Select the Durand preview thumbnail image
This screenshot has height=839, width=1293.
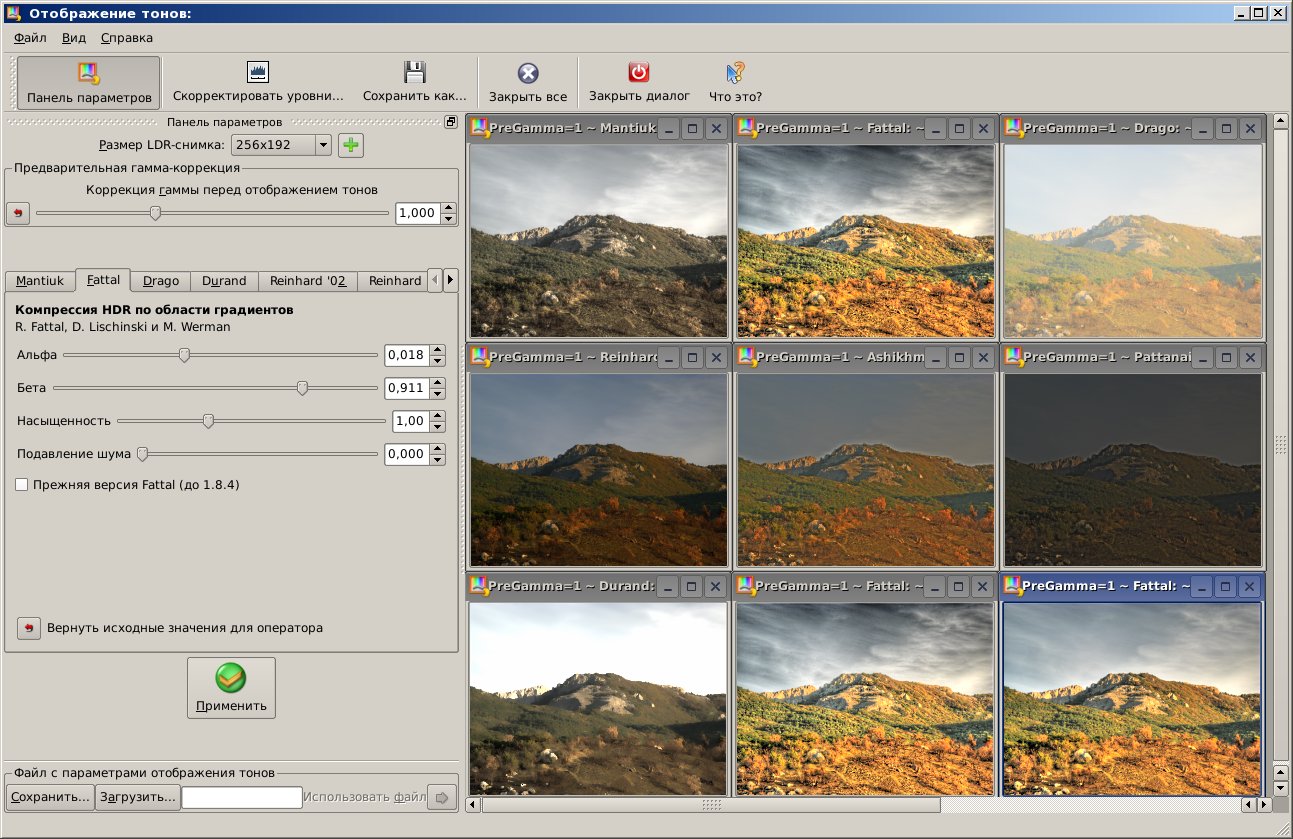click(598, 697)
